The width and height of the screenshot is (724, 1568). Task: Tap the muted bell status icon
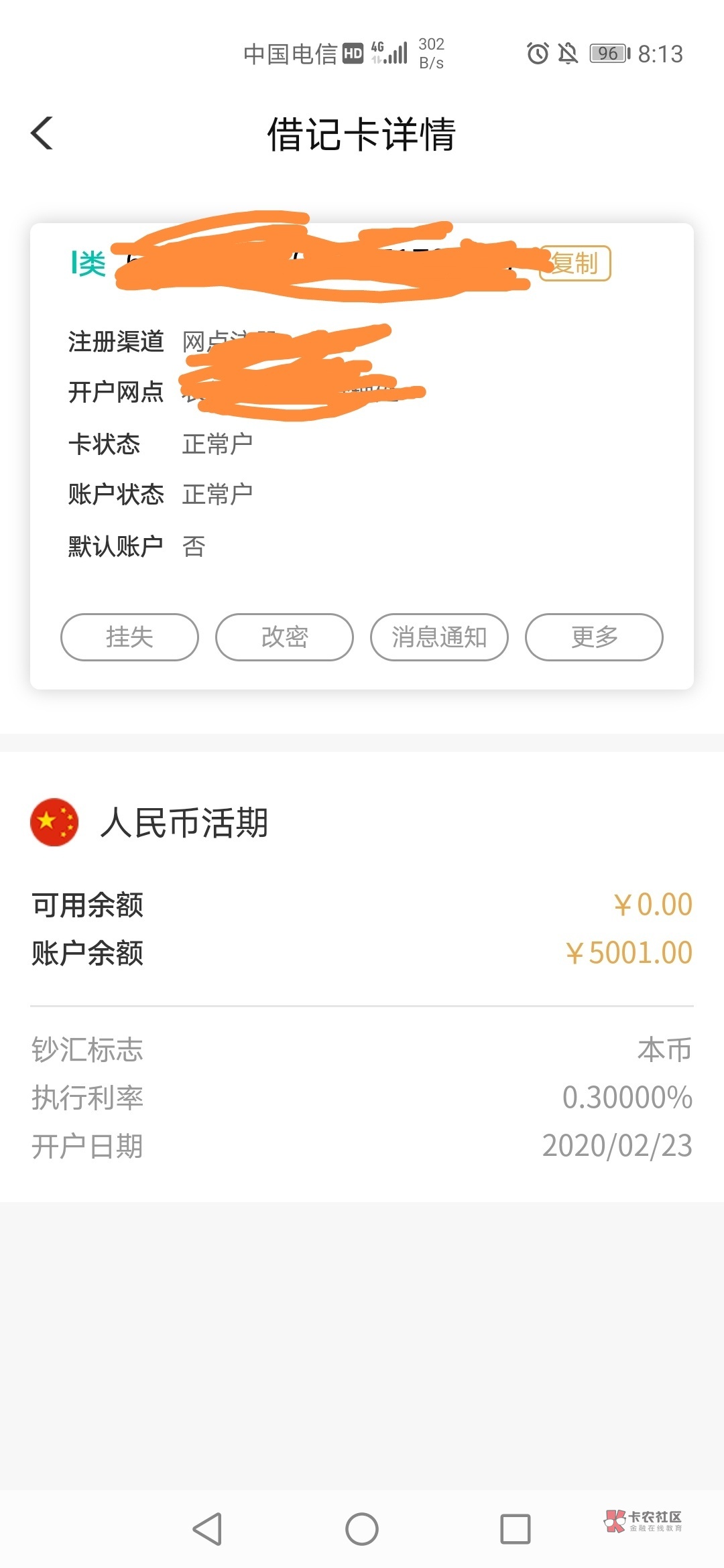(x=568, y=54)
